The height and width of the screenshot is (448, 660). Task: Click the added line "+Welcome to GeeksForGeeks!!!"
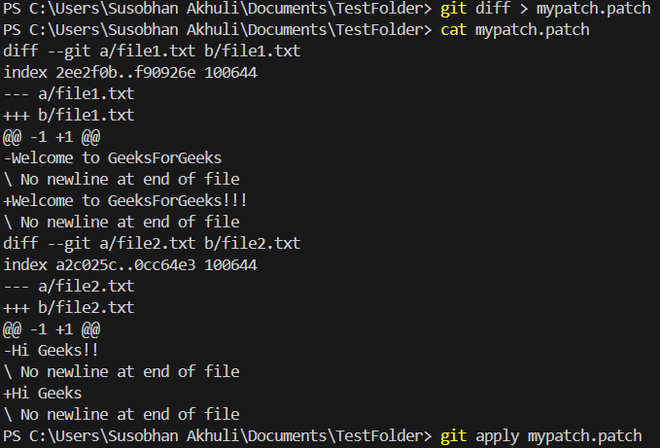(x=125, y=201)
